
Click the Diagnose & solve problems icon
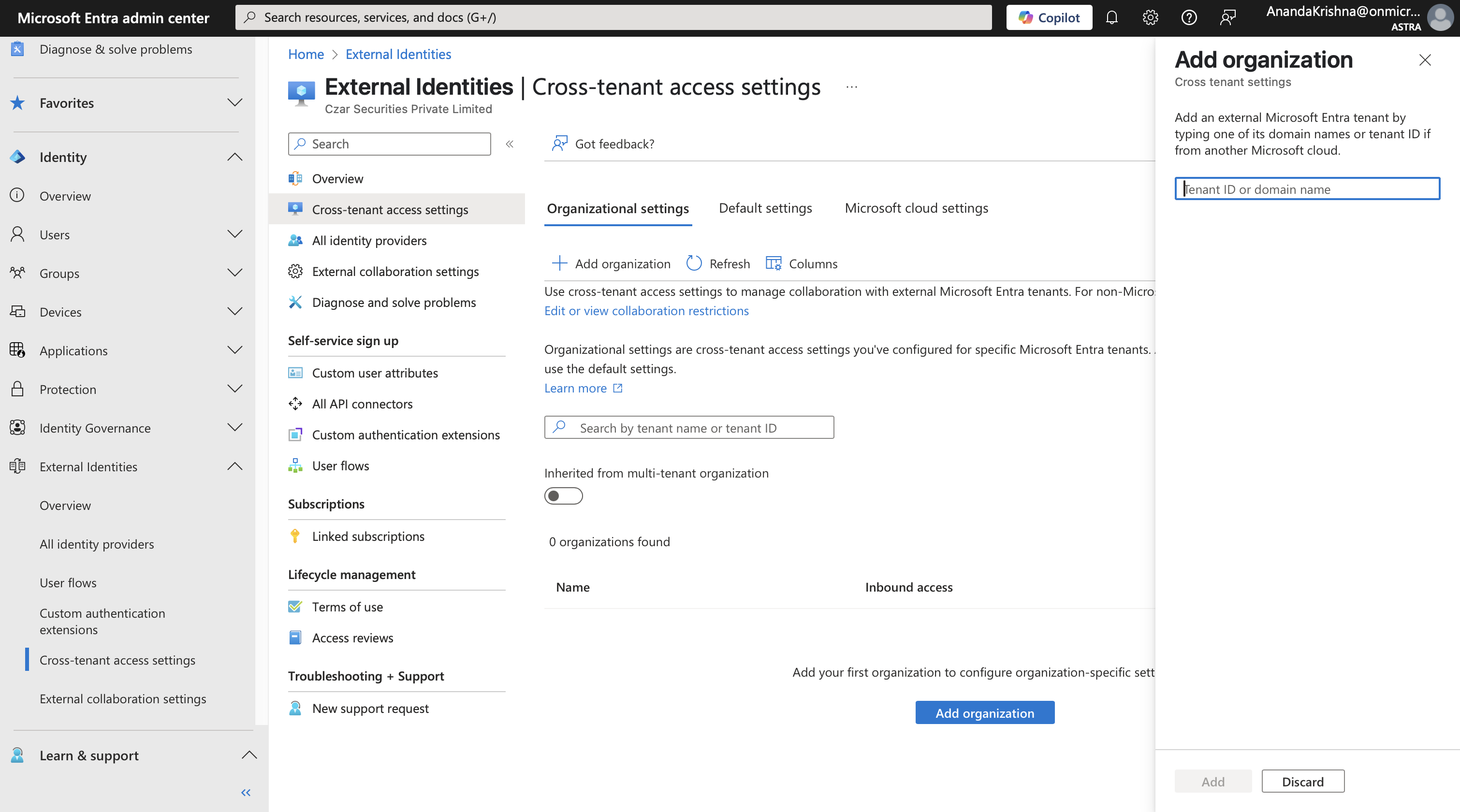17,49
